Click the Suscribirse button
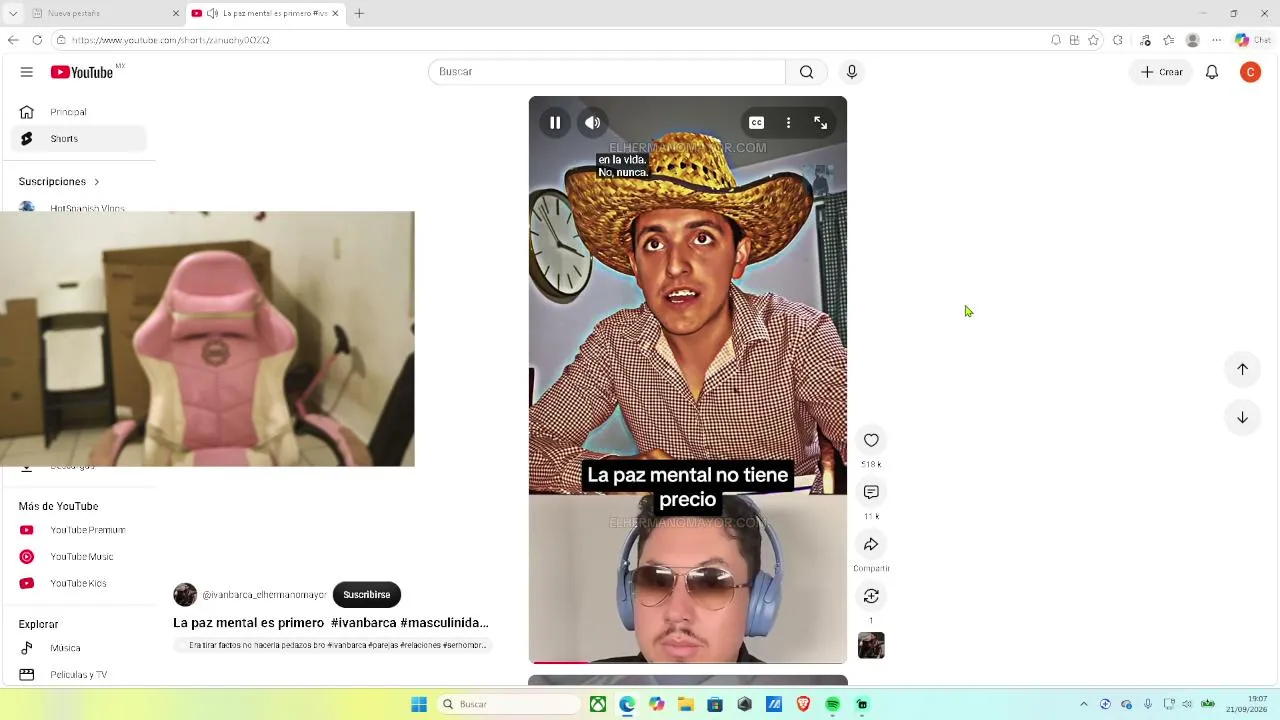The height and width of the screenshot is (720, 1280). pos(367,595)
